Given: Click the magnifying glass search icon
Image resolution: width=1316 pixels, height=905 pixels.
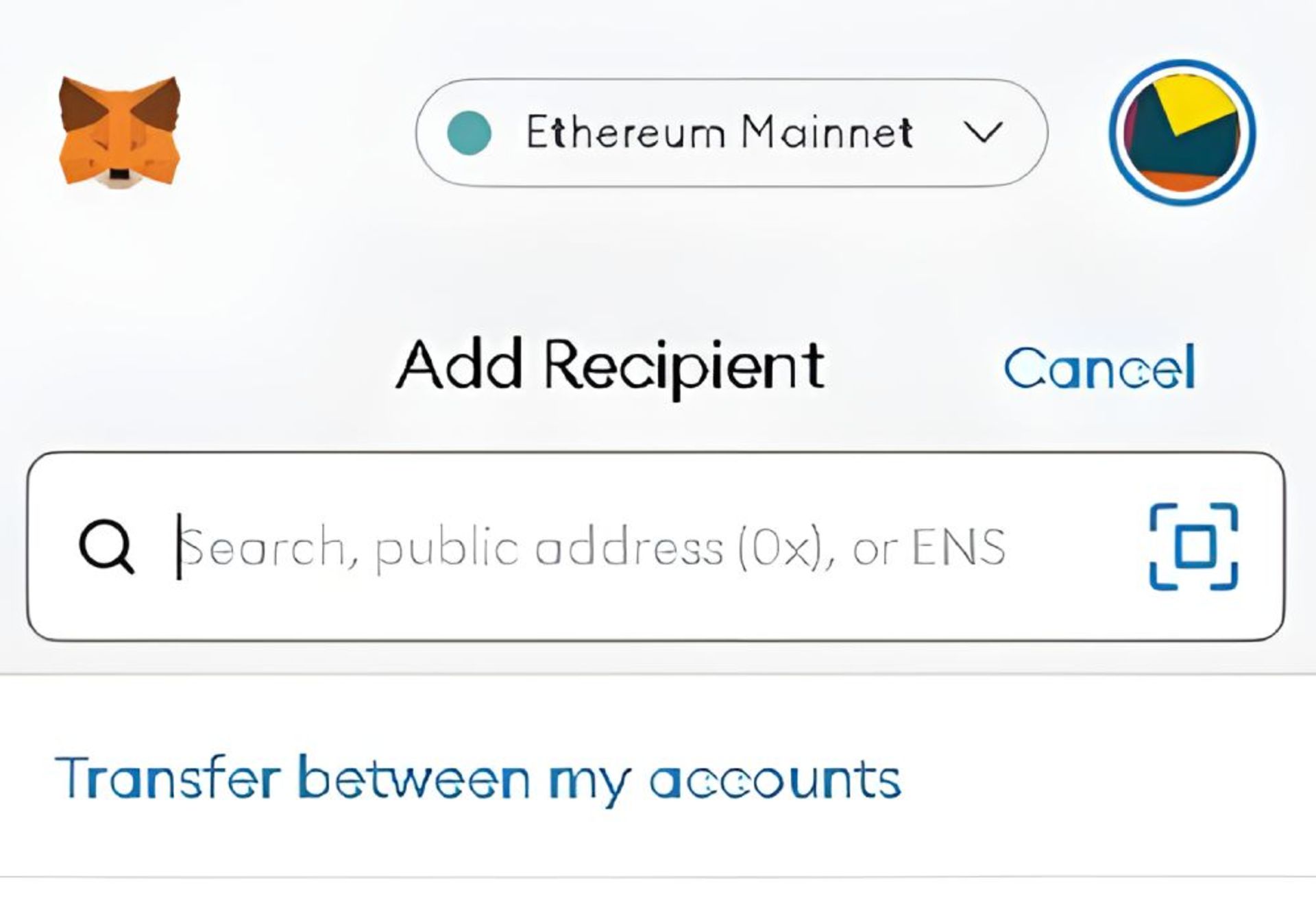Looking at the screenshot, I should pyautogui.click(x=106, y=547).
